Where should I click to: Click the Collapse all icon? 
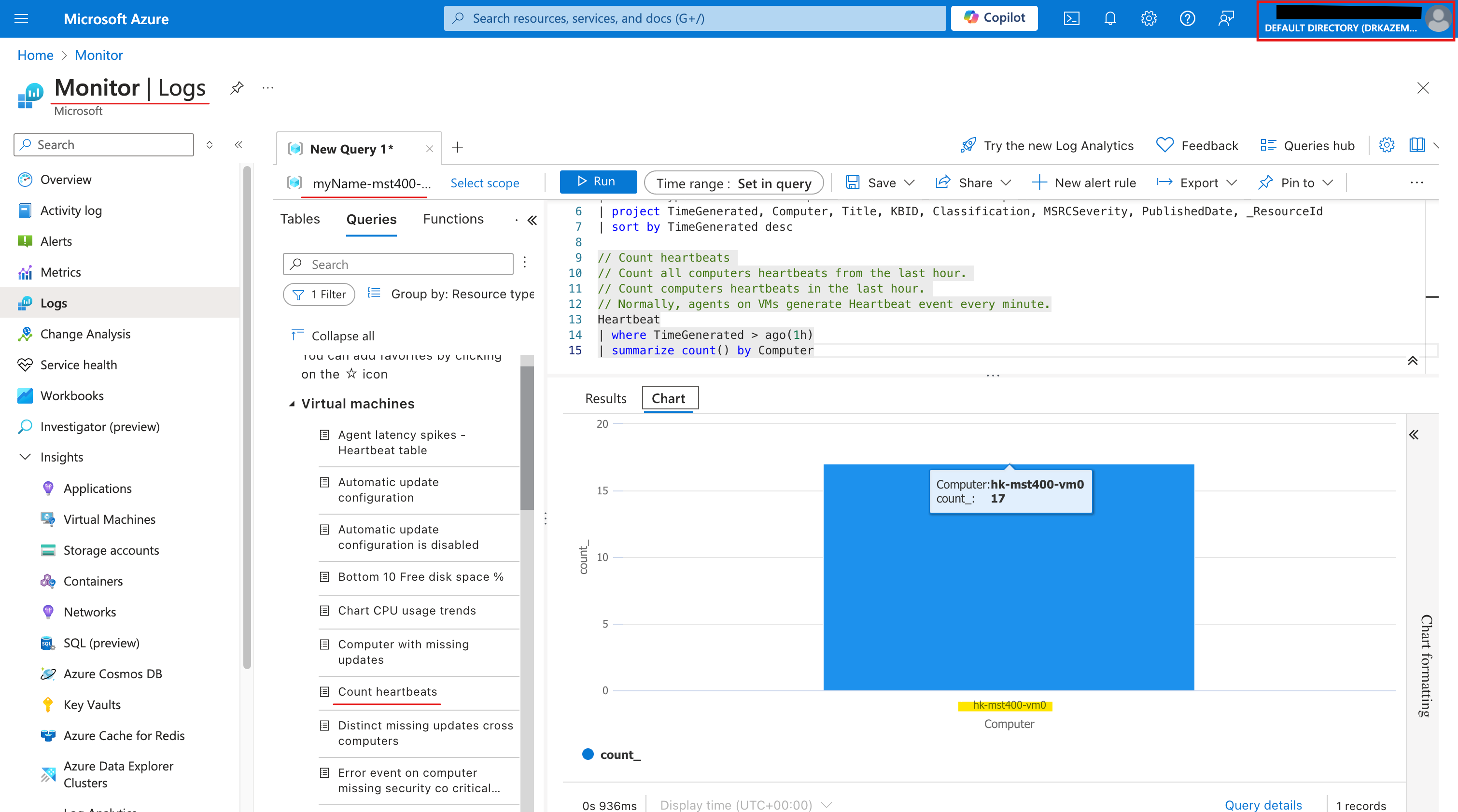click(x=297, y=335)
